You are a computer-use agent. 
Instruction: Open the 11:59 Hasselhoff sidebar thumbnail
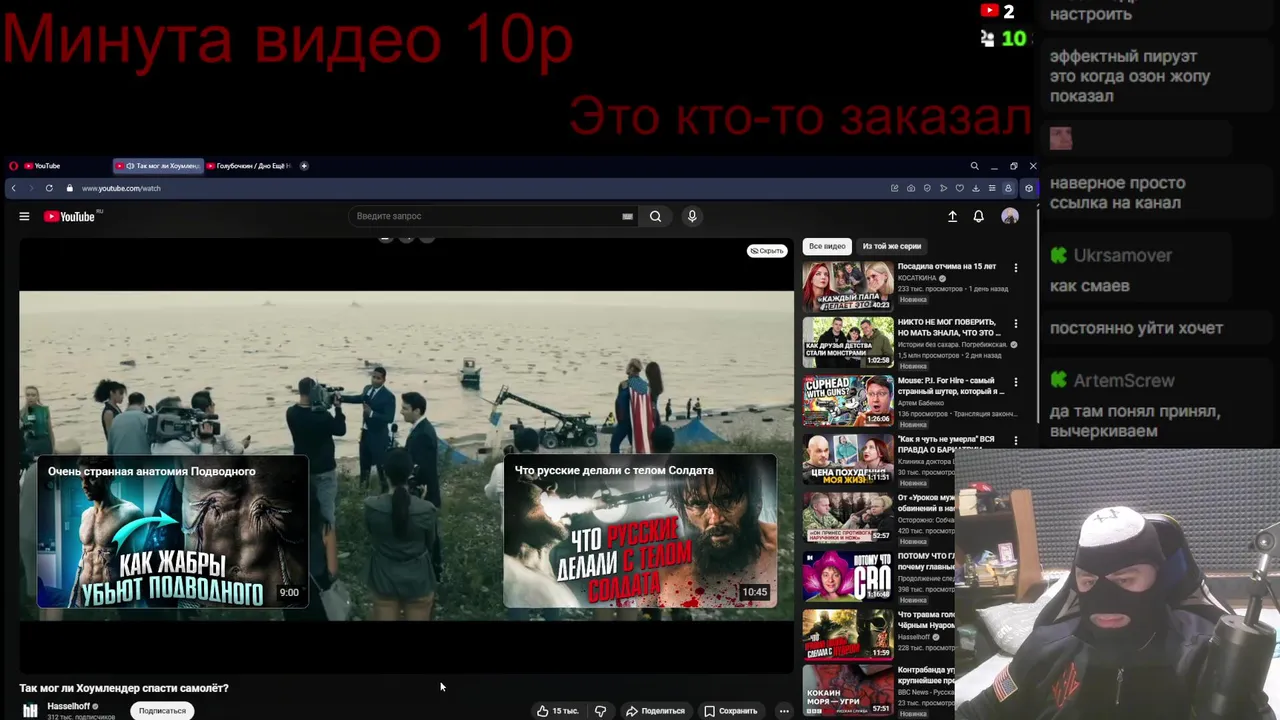(848, 634)
